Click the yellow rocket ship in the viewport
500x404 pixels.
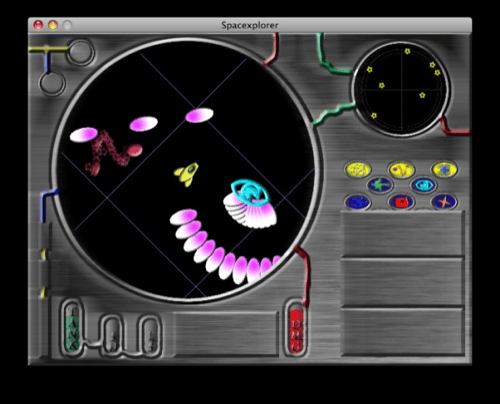click(186, 174)
